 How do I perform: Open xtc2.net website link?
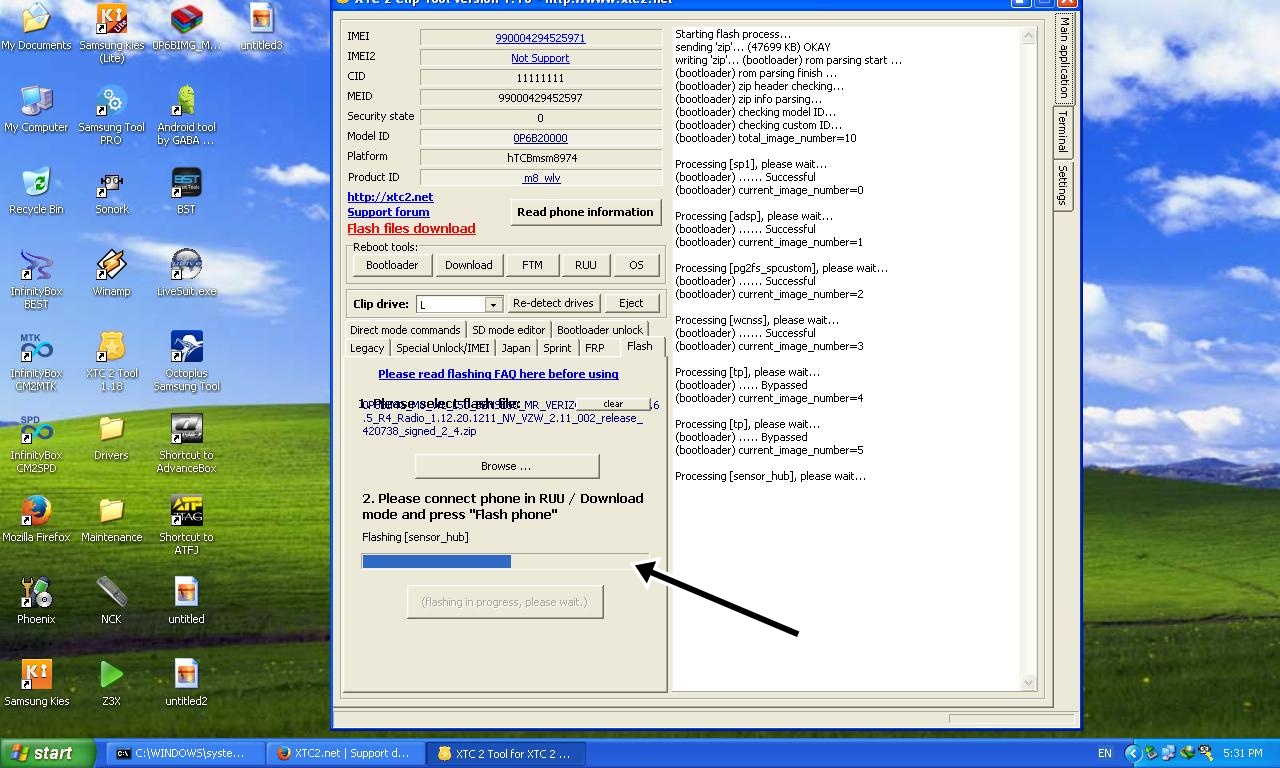(x=390, y=197)
